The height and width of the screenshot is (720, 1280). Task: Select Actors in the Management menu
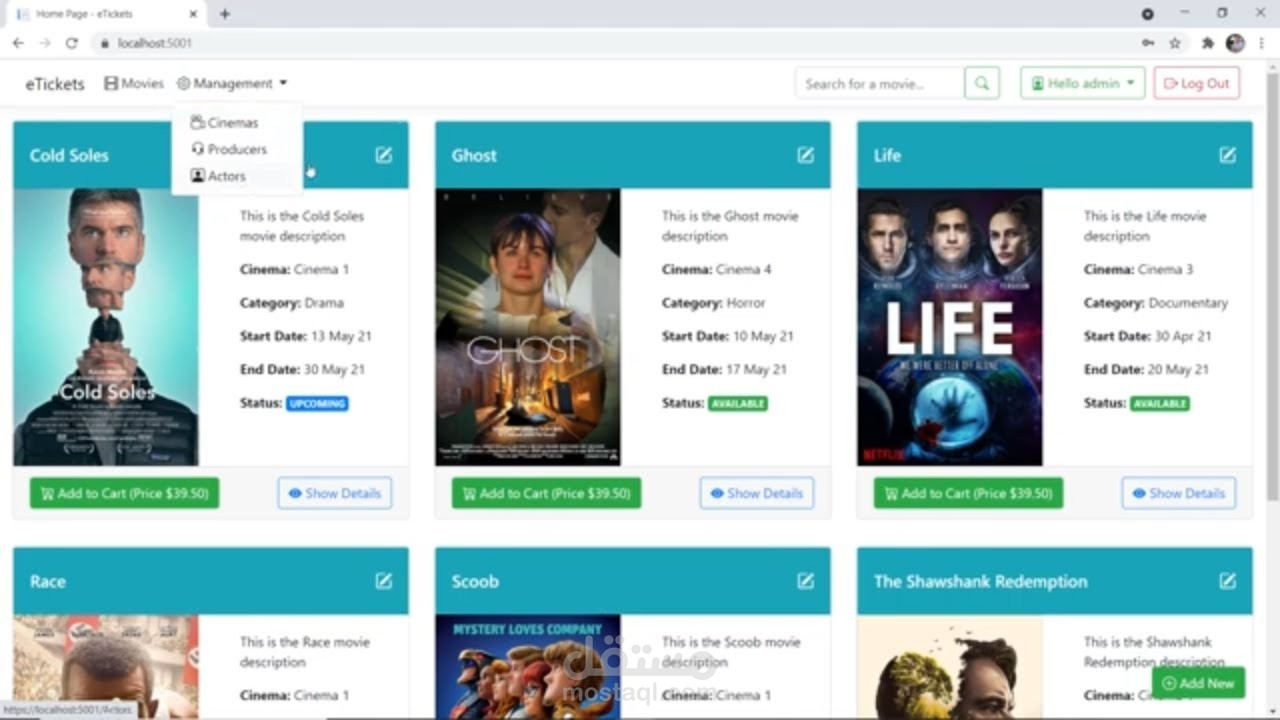coord(218,176)
